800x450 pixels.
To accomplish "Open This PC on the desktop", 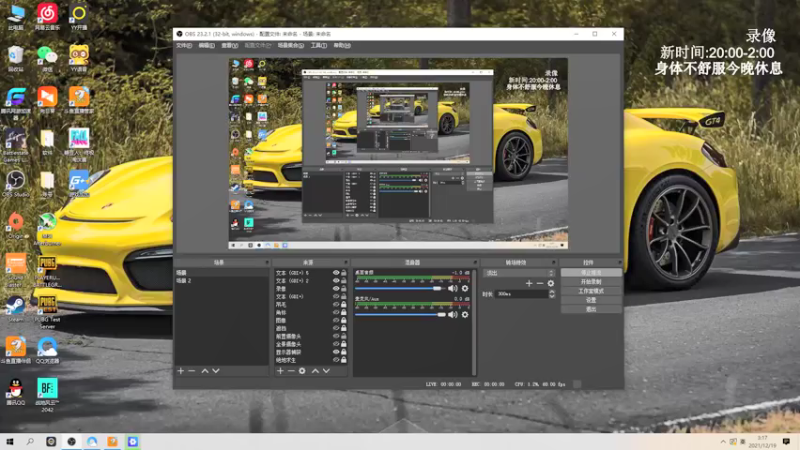I will point(15,16).
